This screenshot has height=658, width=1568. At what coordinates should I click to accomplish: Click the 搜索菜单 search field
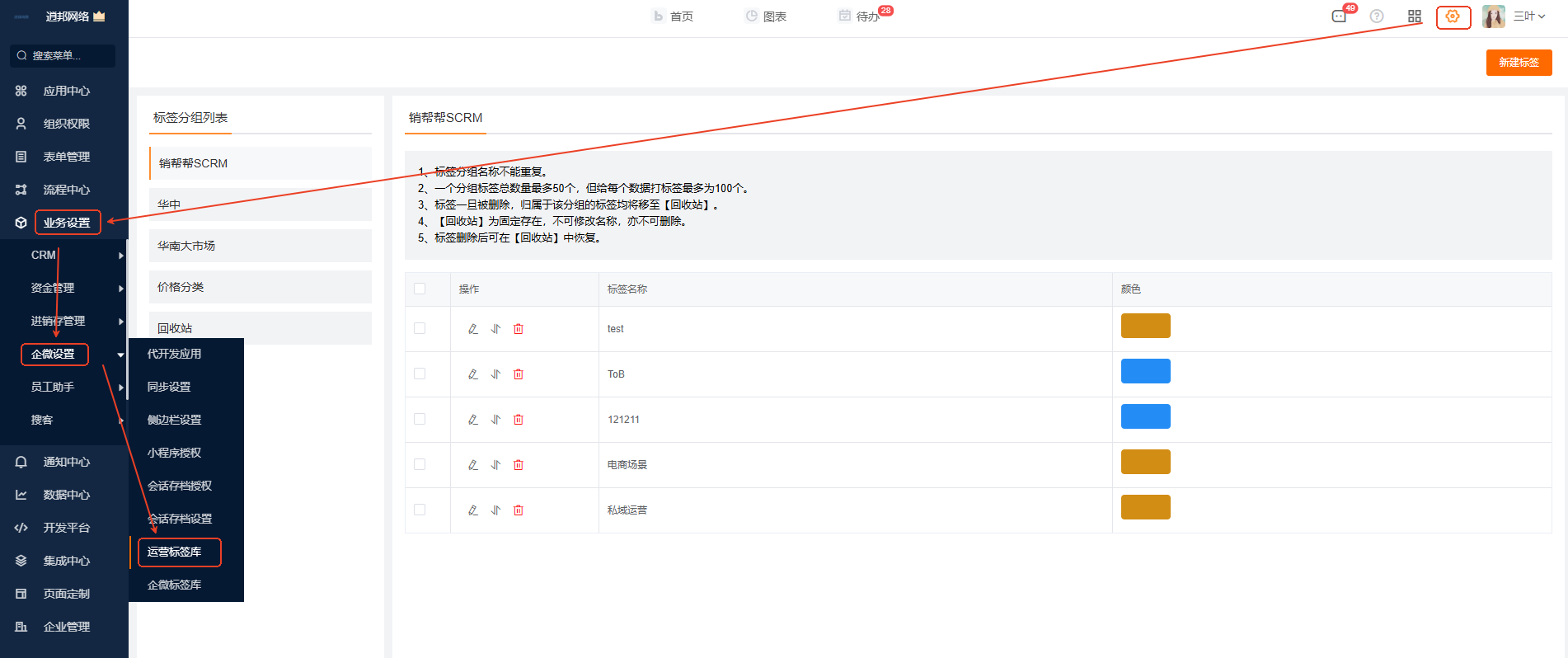pos(63,56)
